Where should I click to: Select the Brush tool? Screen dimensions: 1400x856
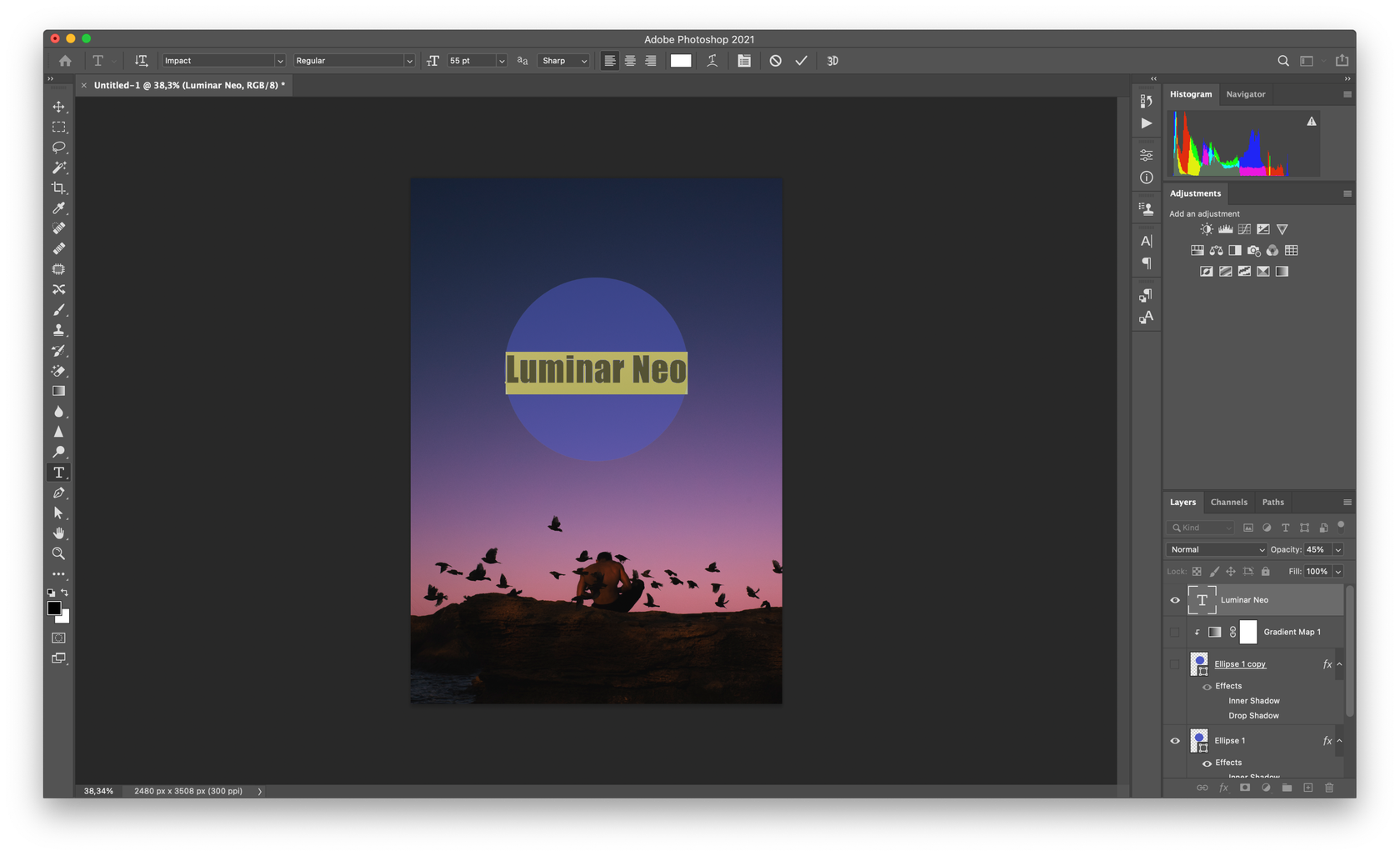(x=58, y=310)
